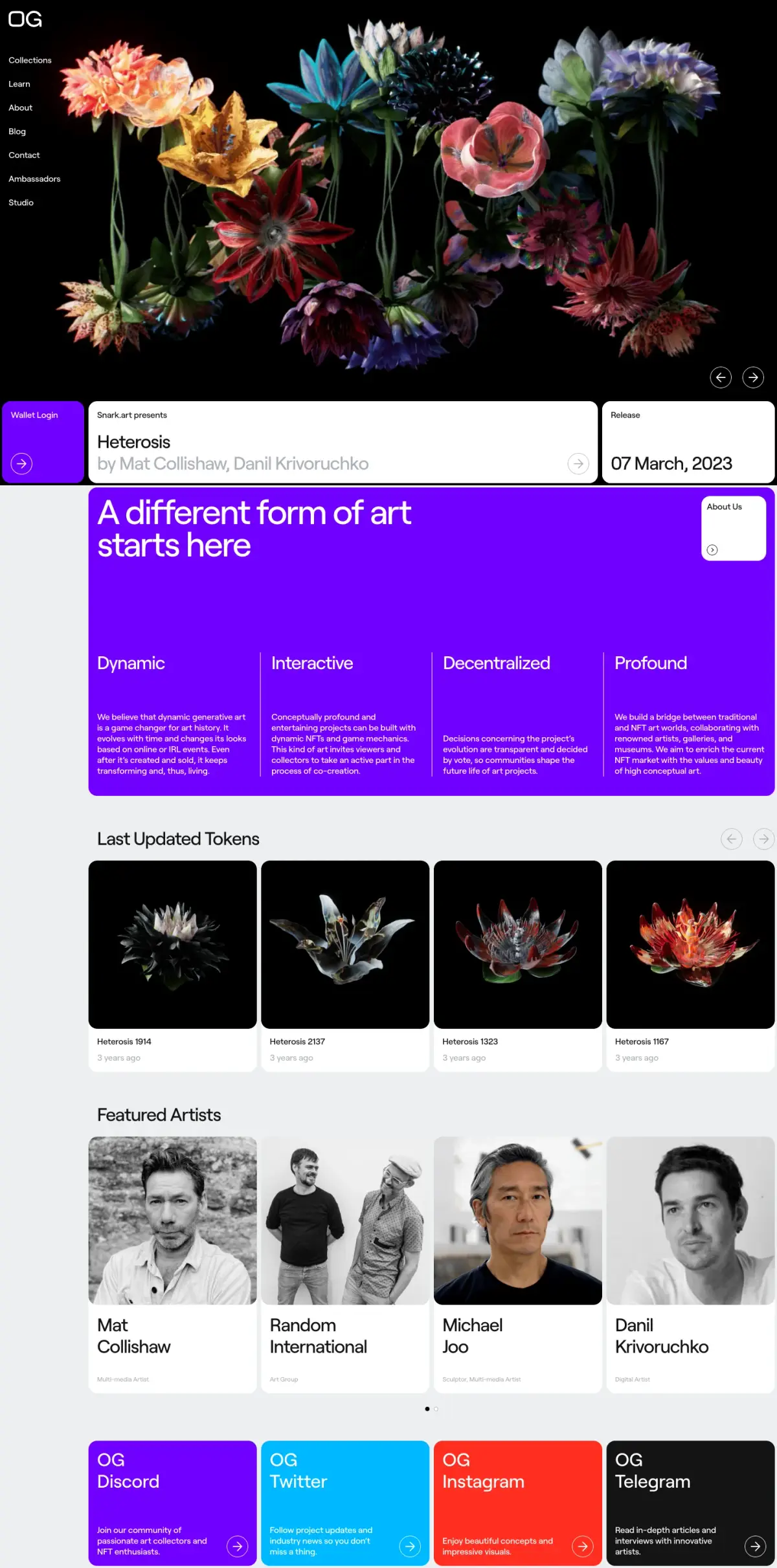Click the 'Digital Artist' label
Image resolution: width=777 pixels, height=1568 pixels.
[x=633, y=1379]
